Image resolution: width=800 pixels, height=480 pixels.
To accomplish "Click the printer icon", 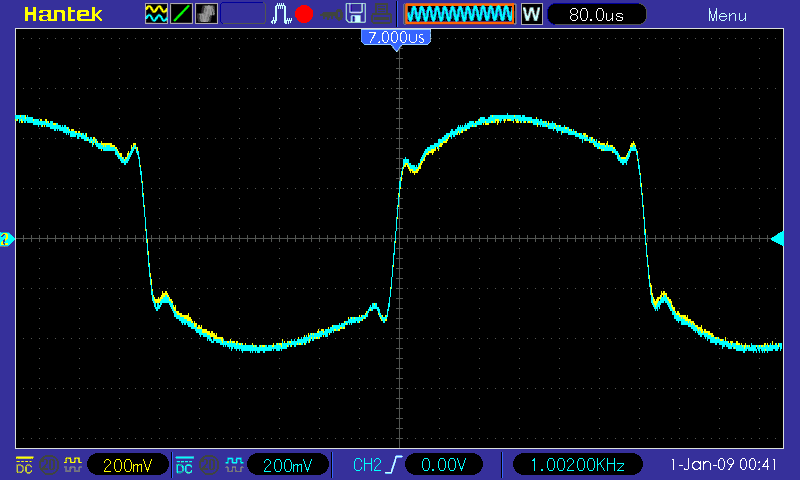I will coord(381,14).
